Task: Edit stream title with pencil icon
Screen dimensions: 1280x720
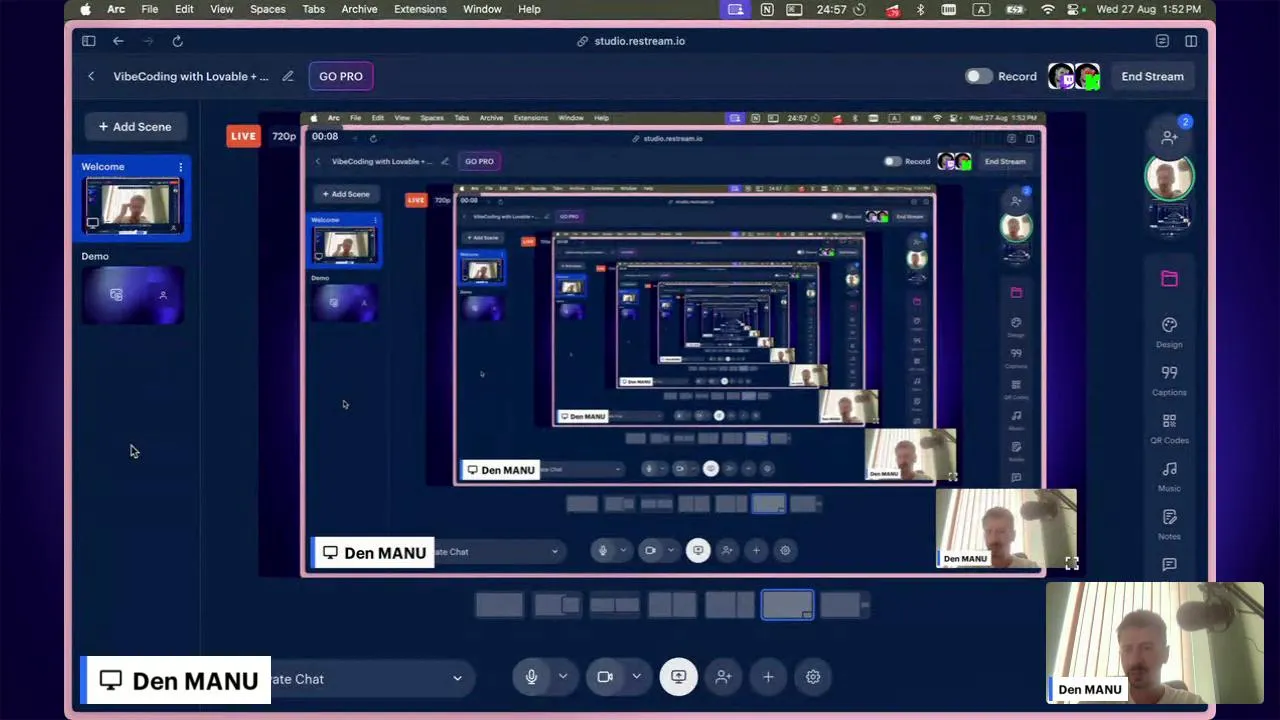Action: (x=288, y=76)
